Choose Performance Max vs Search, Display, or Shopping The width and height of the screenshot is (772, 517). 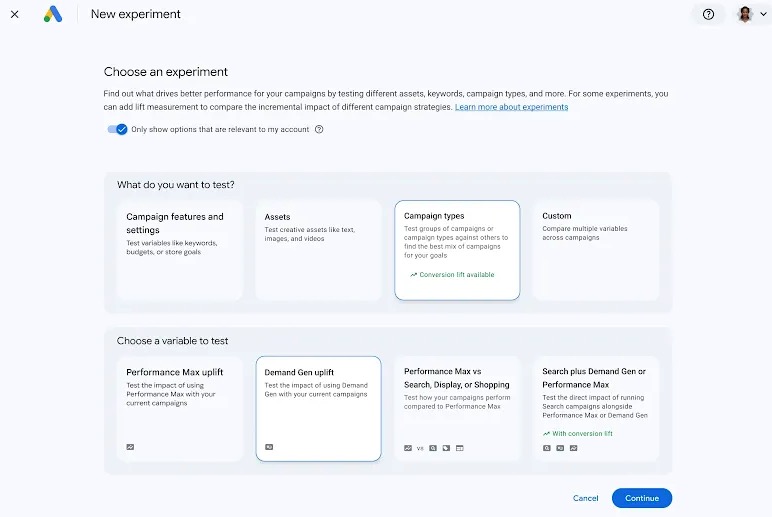coord(457,409)
